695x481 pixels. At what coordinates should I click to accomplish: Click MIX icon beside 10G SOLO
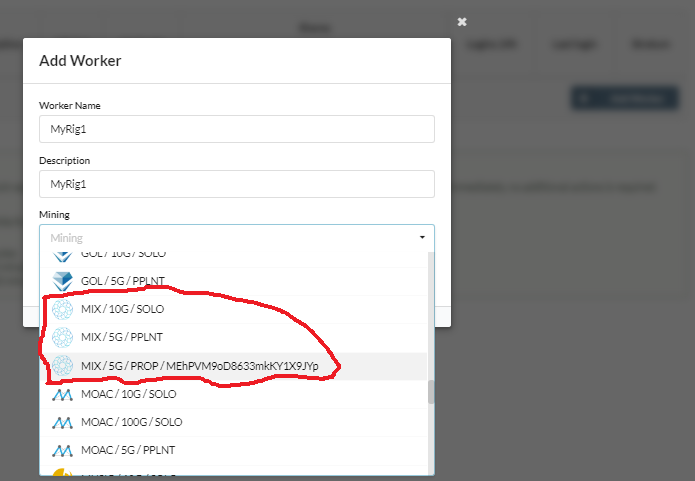62,309
